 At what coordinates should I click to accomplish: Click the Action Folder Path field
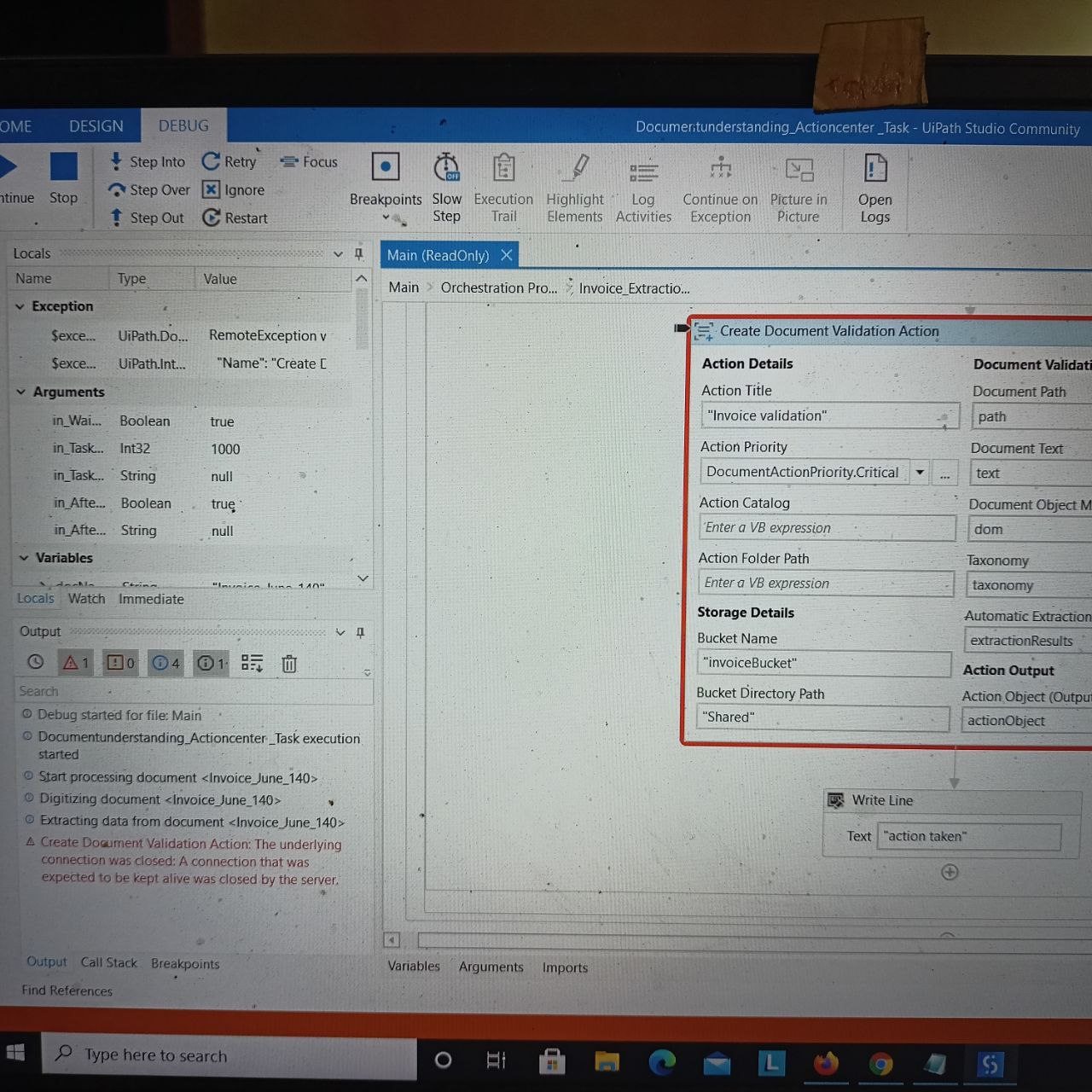(826, 584)
